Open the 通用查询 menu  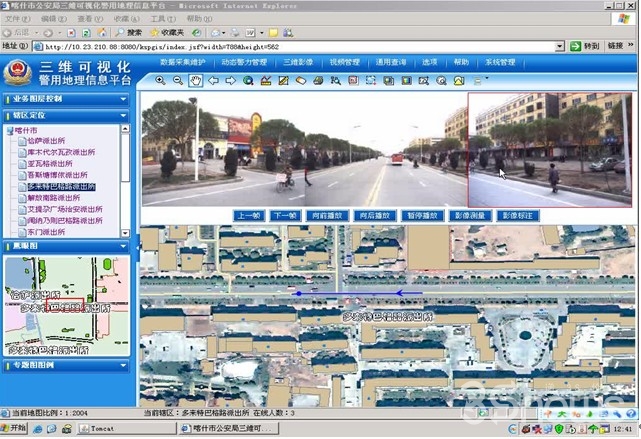(x=389, y=62)
